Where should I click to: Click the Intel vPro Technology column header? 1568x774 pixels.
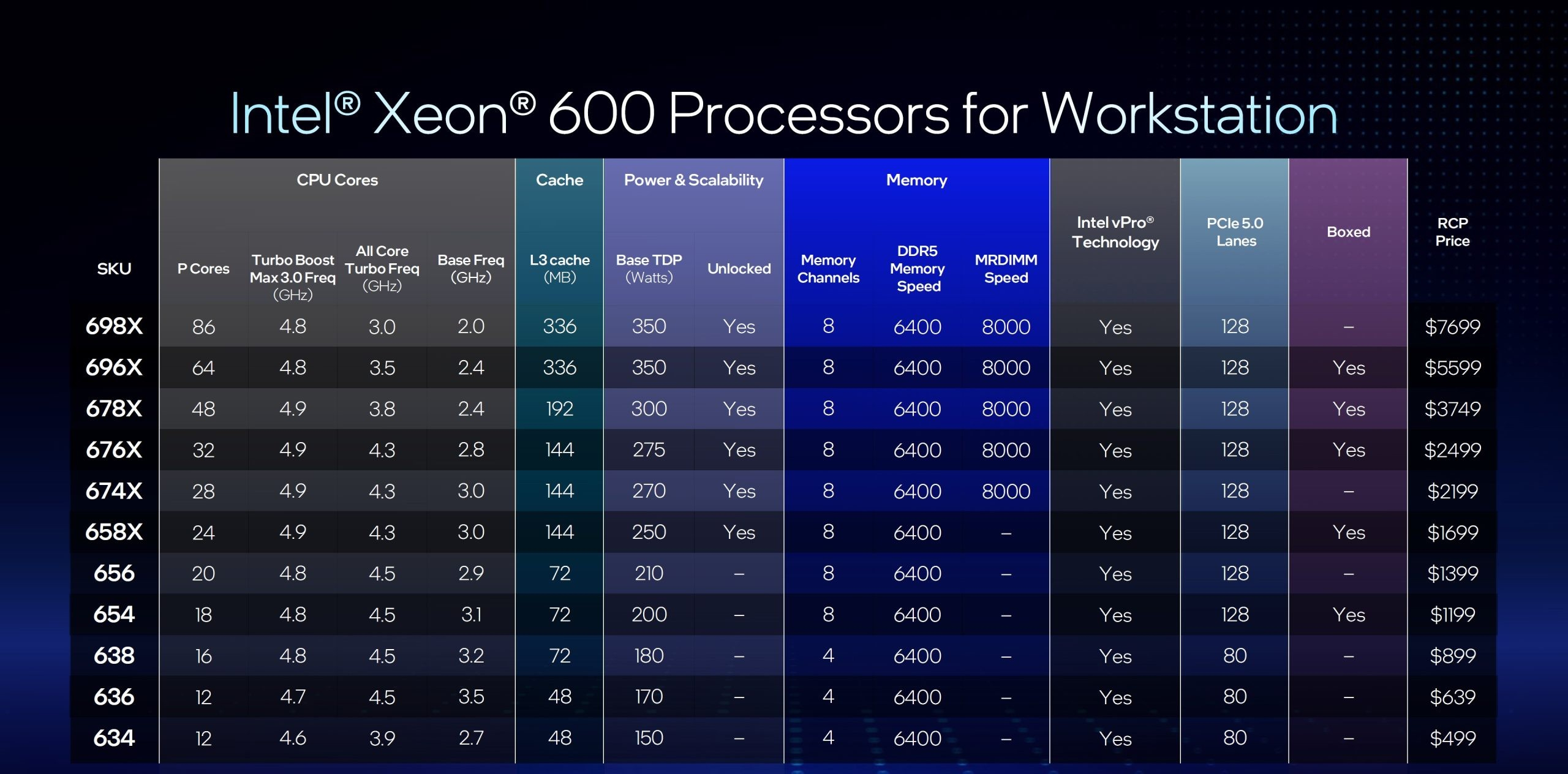pos(1115,233)
